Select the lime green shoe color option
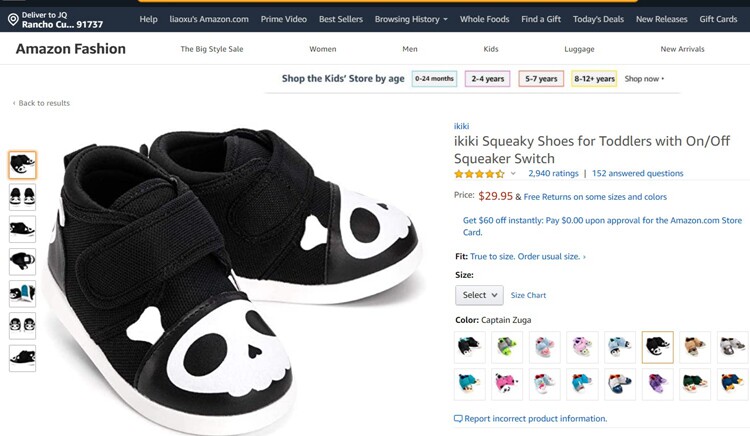Screen dimensions: 750x436 point(507,347)
